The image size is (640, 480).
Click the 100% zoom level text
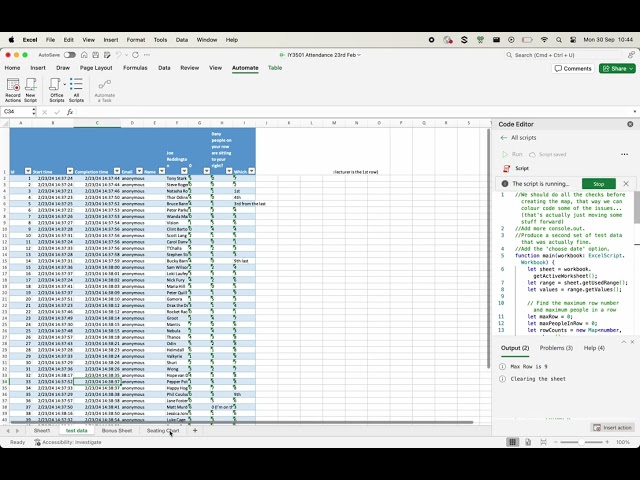(x=623, y=442)
